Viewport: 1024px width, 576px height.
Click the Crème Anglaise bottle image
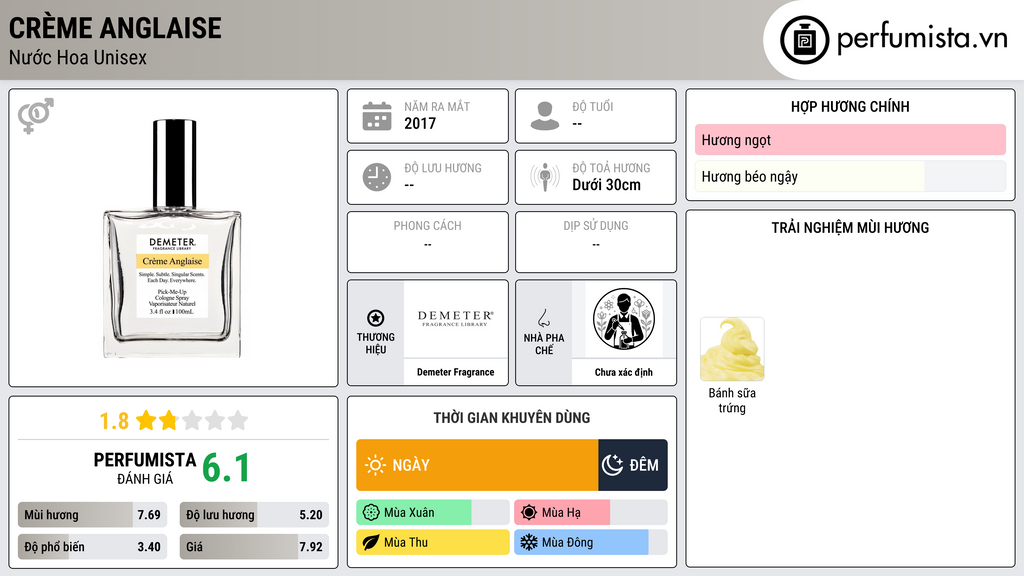point(172,238)
